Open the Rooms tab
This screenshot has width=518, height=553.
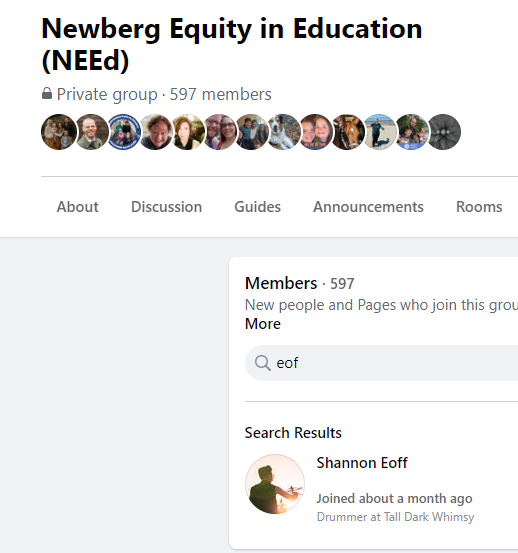pyautogui.click(x=479, y=207)
